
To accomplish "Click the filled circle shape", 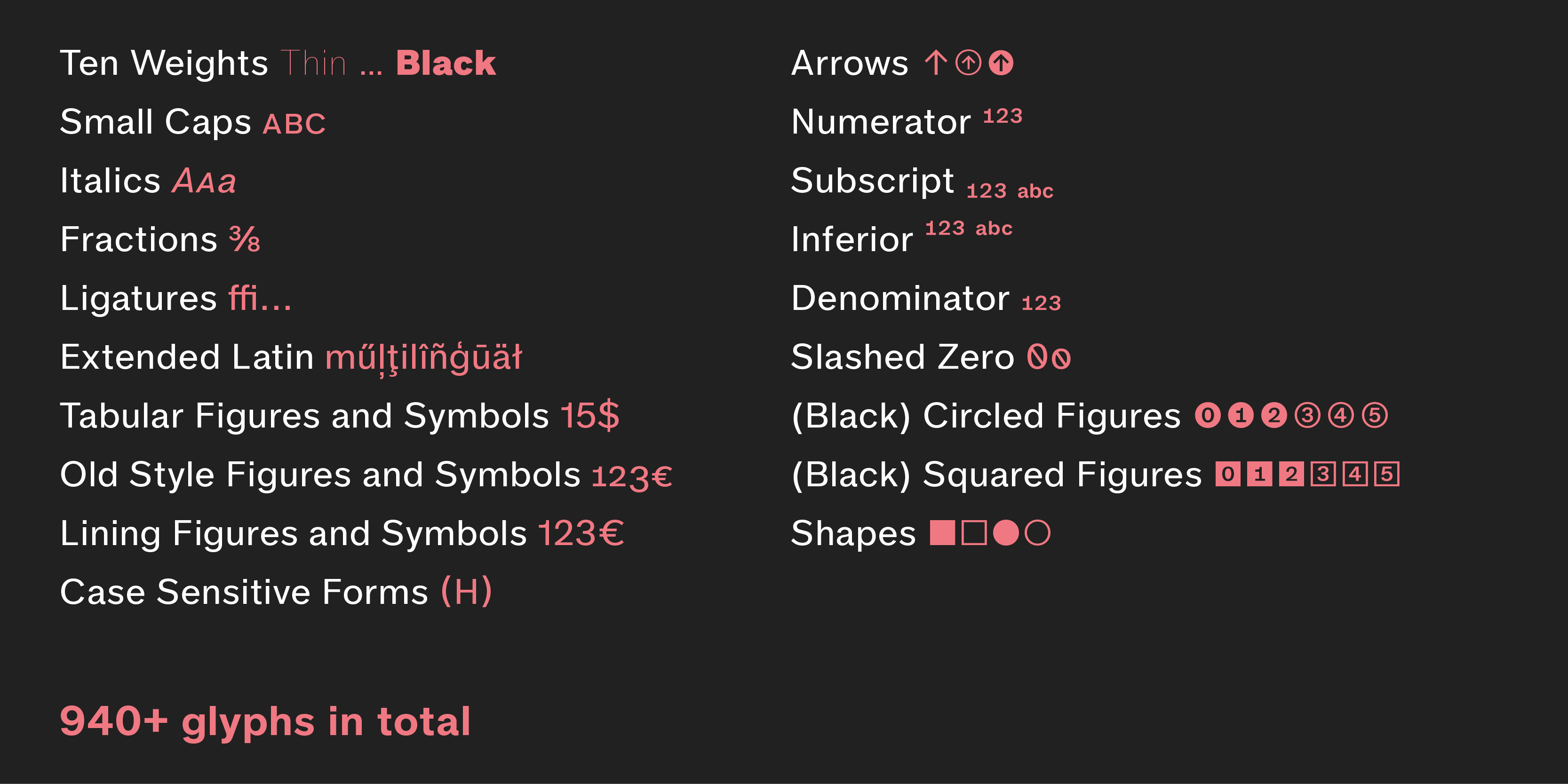I will pos(1005,532).
